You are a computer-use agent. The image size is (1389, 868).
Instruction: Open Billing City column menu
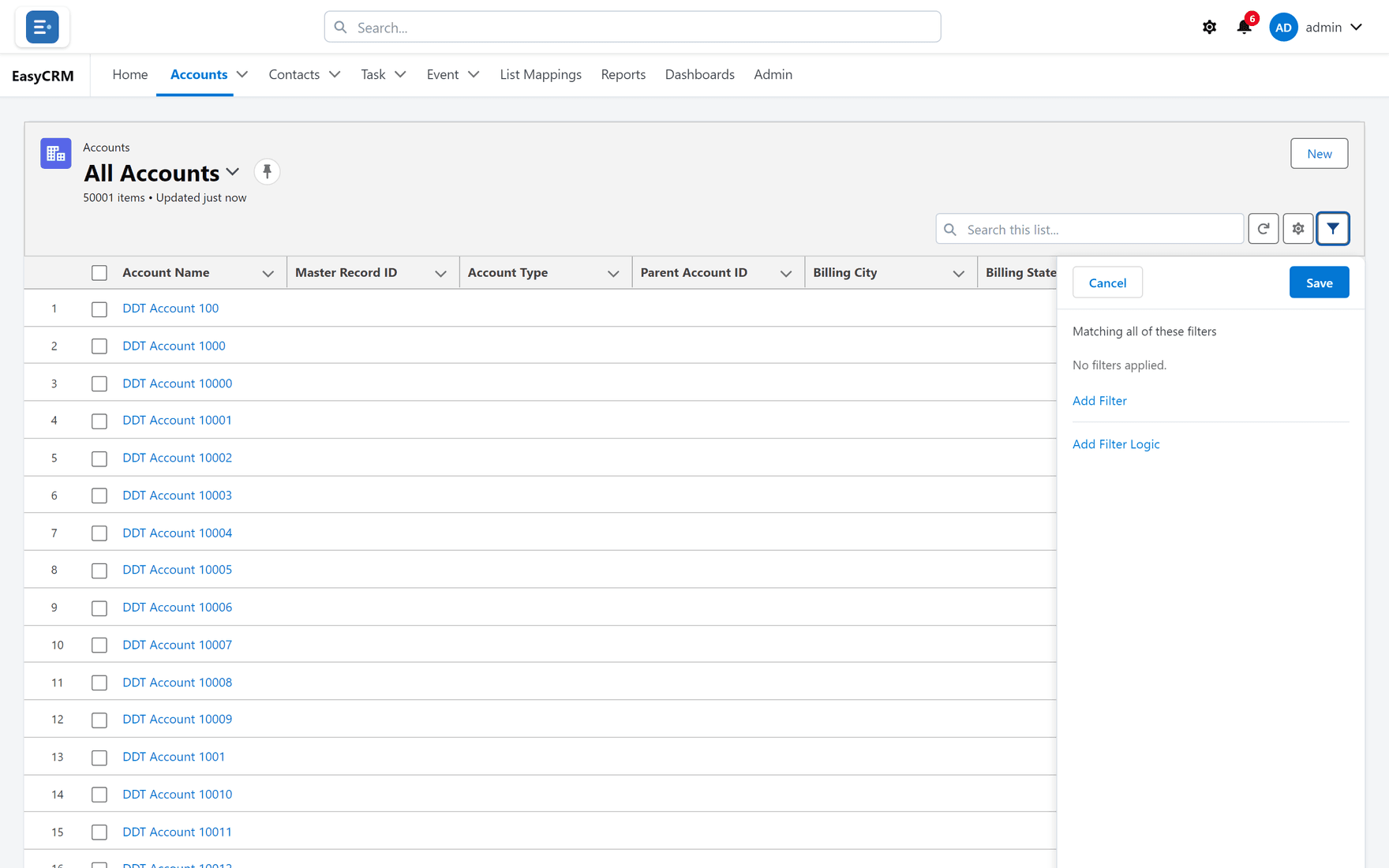958,273
